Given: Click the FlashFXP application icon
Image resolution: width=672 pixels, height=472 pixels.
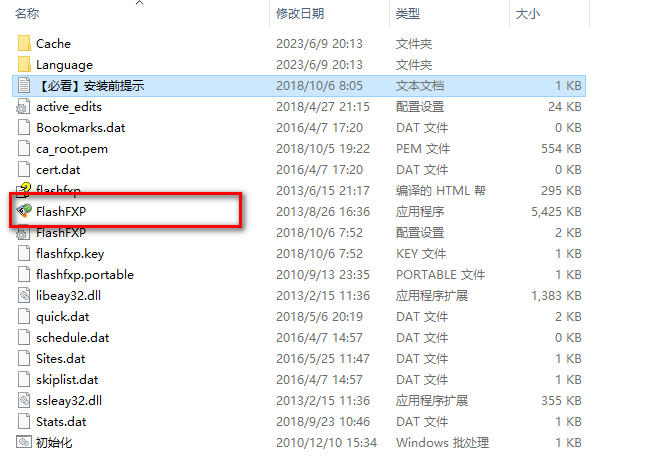Looking at the screenshot, I should tap(24, 210).
